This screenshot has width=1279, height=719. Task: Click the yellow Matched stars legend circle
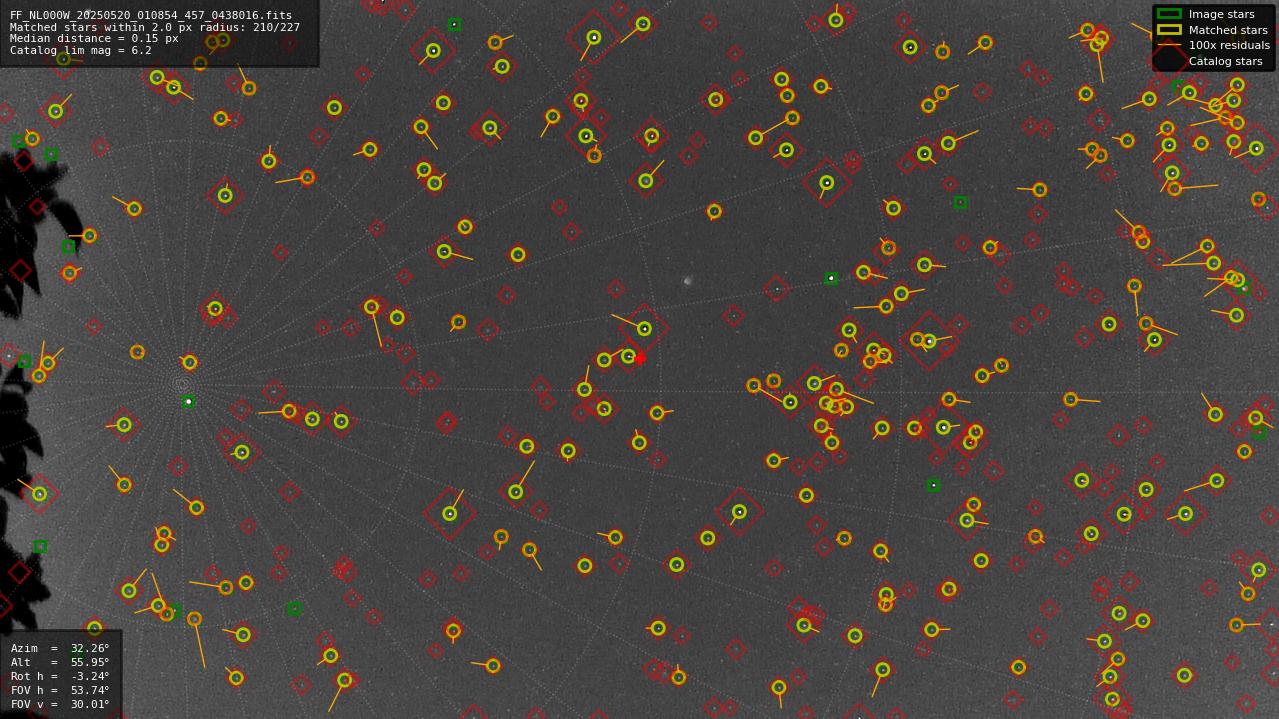point(1168,30)
